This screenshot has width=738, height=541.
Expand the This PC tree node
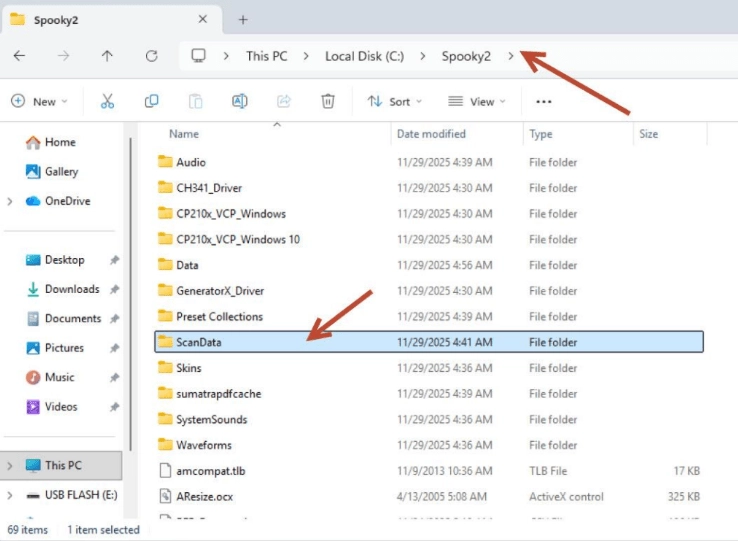10,465
